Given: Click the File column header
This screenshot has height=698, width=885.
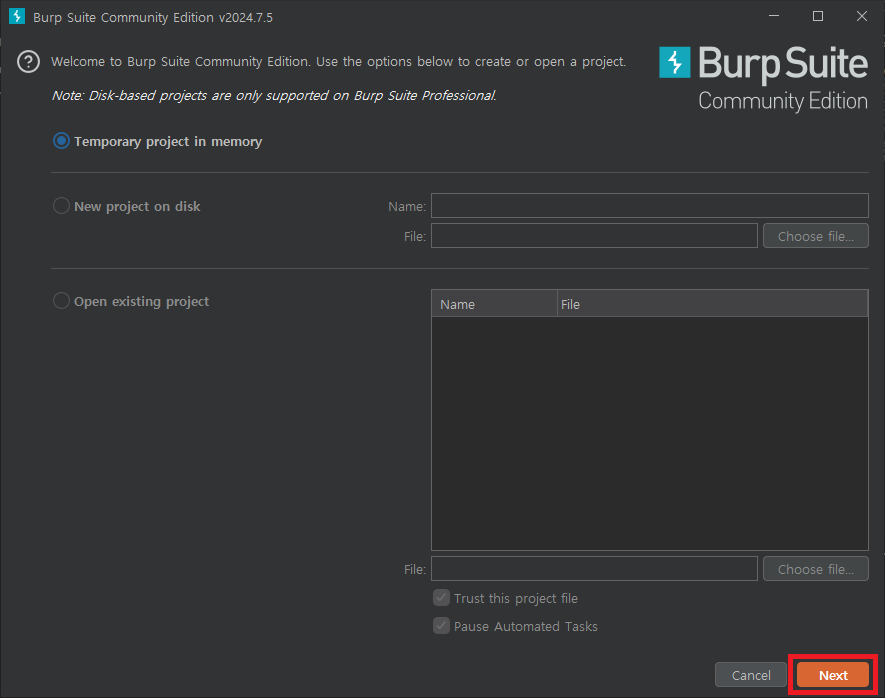Looking at the screenshot, I should 712,304.
